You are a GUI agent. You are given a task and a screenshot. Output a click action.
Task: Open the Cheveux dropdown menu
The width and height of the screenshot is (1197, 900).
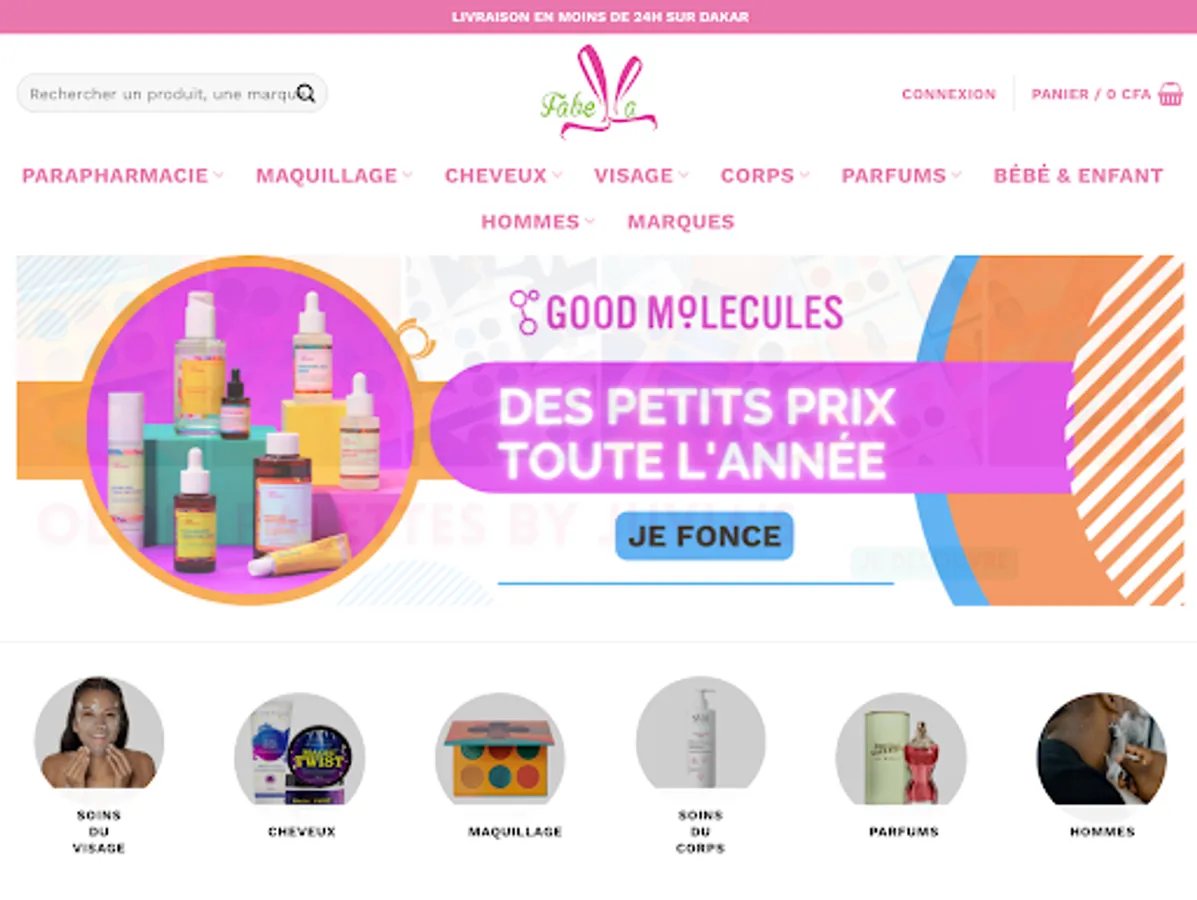click(504, 176)
